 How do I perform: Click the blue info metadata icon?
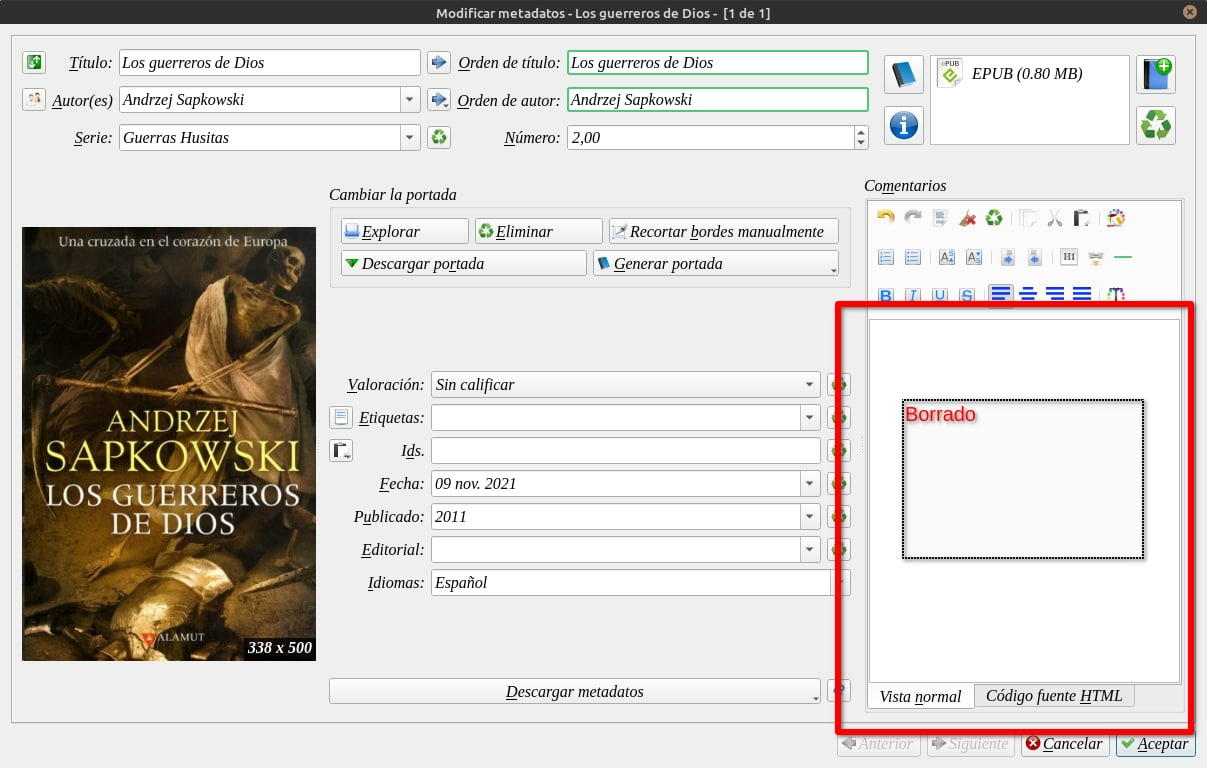tap(904, 125)
